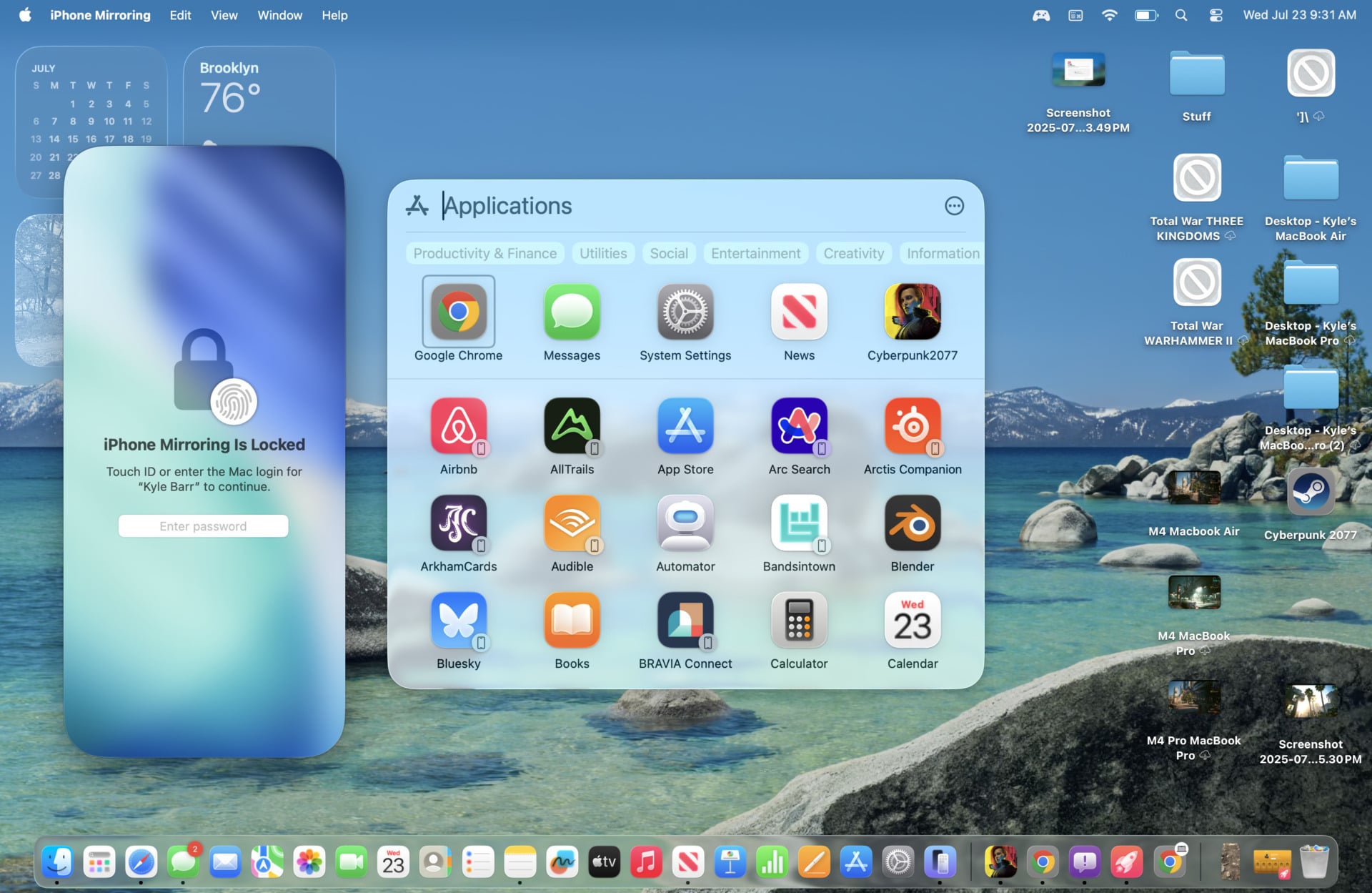Open Mail from the Dock
This screenshot has height=893, width=1372.
(x=225, y=862)
